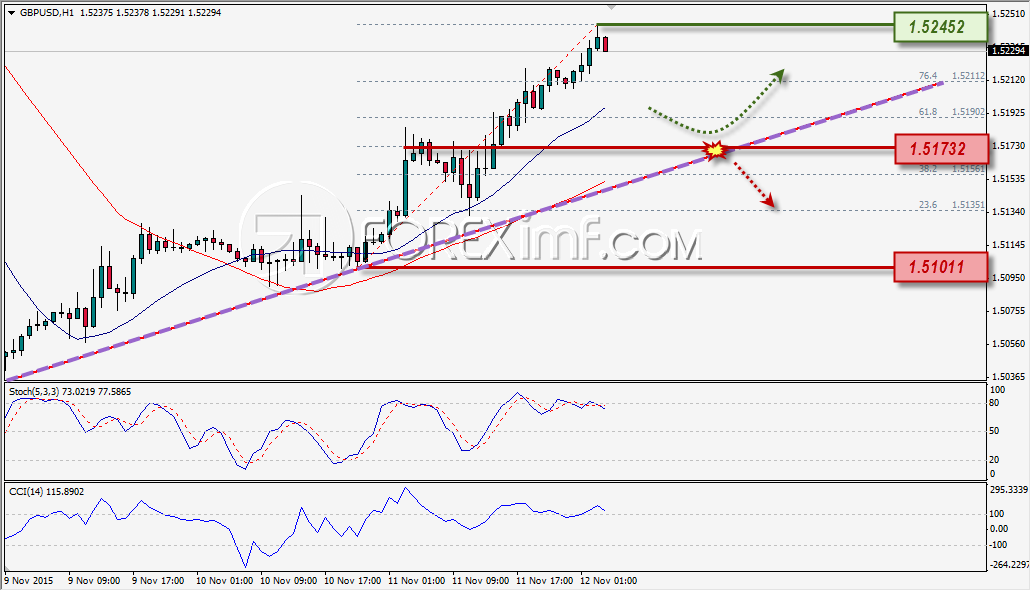Click the Stochastic scale value 50

(x=994, y=431)
